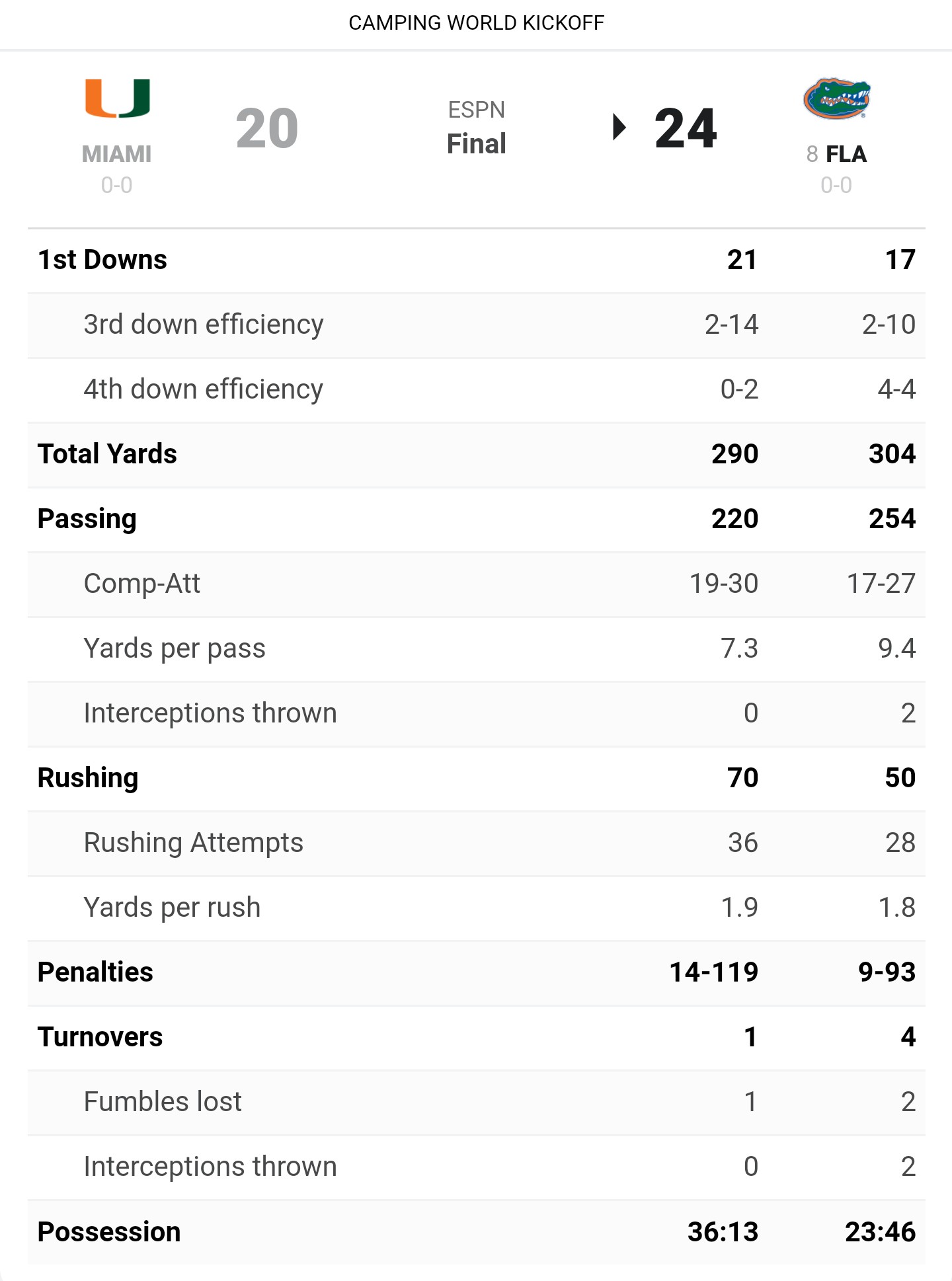Select the Rushing stat heading
The image size is (952, 1281).
[88, 778]
